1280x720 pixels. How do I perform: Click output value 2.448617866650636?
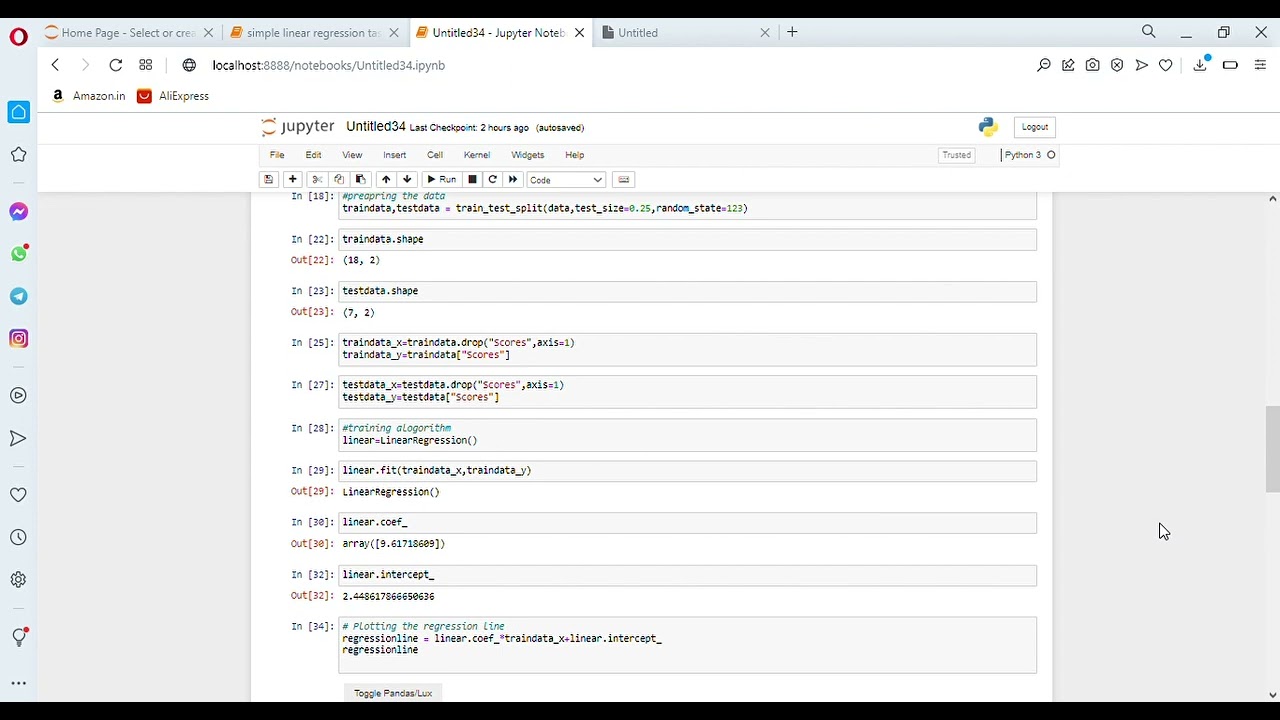388,596
